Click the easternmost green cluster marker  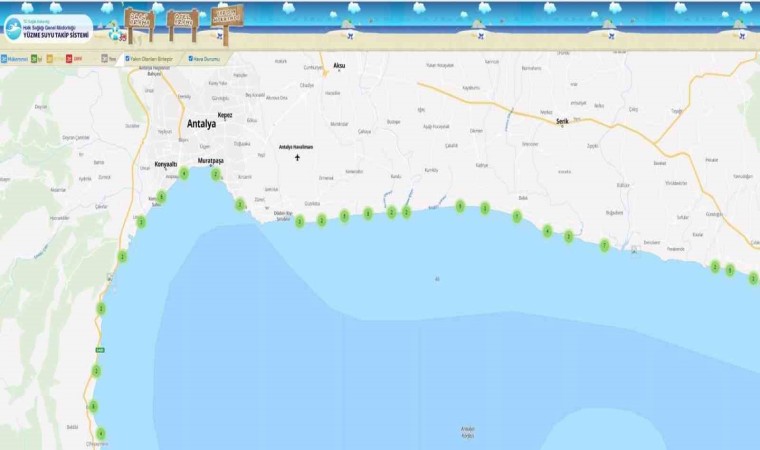(x=753, y=278)
